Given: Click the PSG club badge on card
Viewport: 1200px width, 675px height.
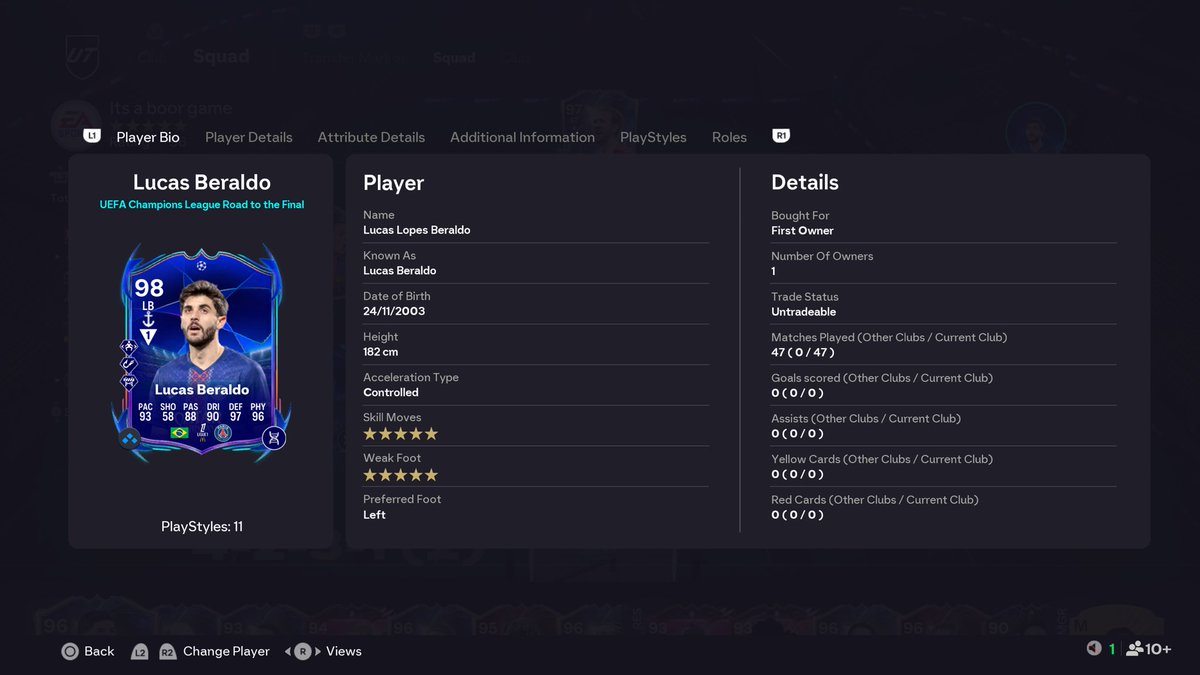Looking at the screenshot, I should coord(225,433).
